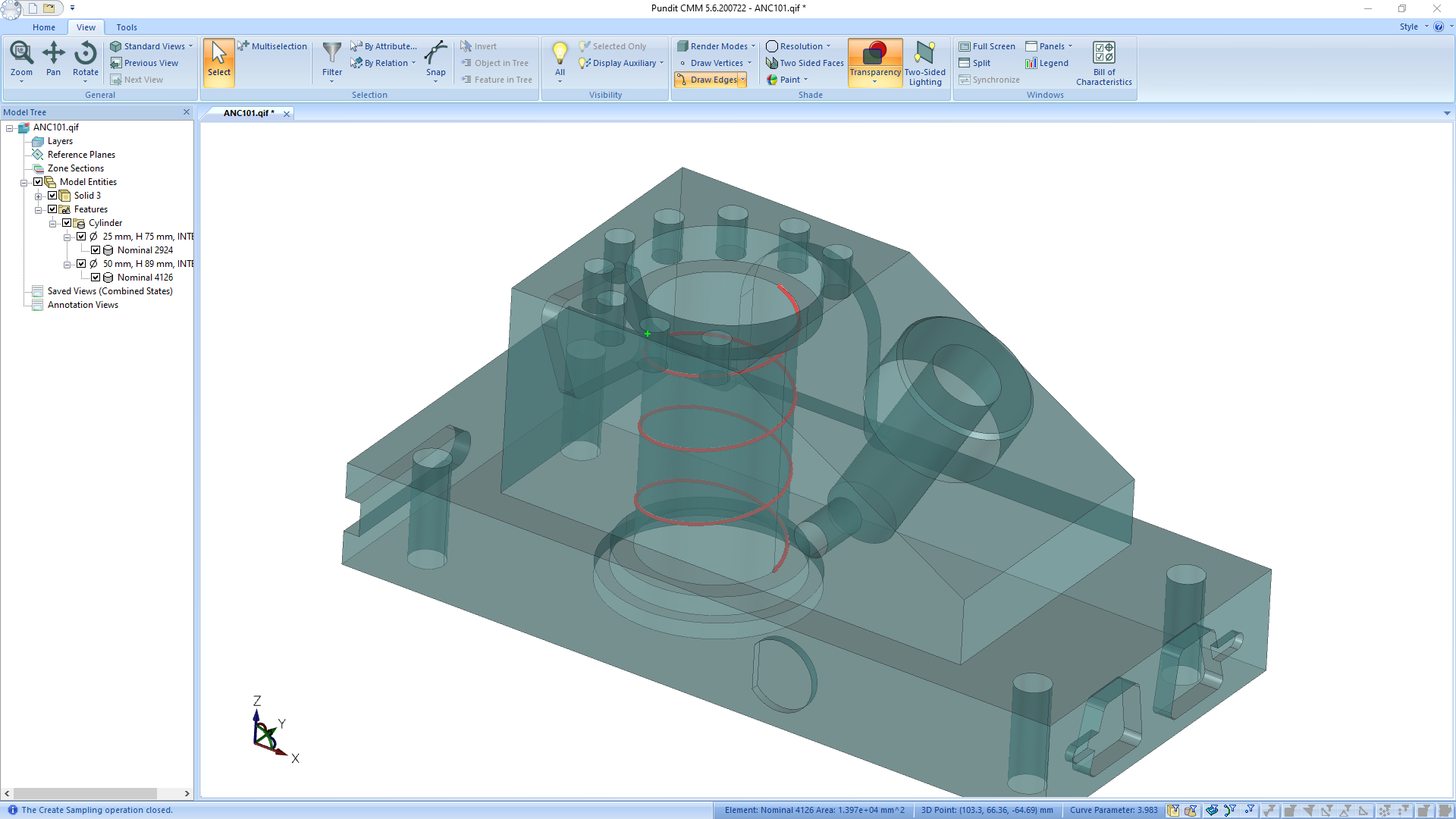The image size is (1456, 819).
Task: Open Bill of Characteristics window
Action: (1104, 62)
